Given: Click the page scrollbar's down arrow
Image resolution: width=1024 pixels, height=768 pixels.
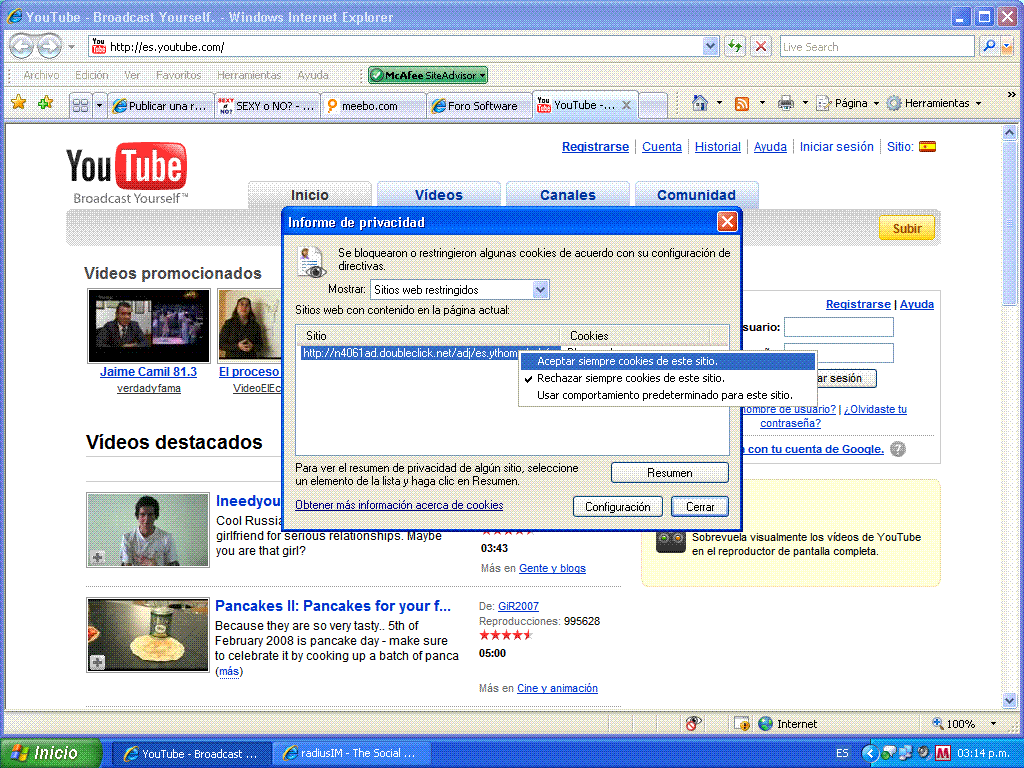Looking at the screenshot, I should coord(1009,701).
